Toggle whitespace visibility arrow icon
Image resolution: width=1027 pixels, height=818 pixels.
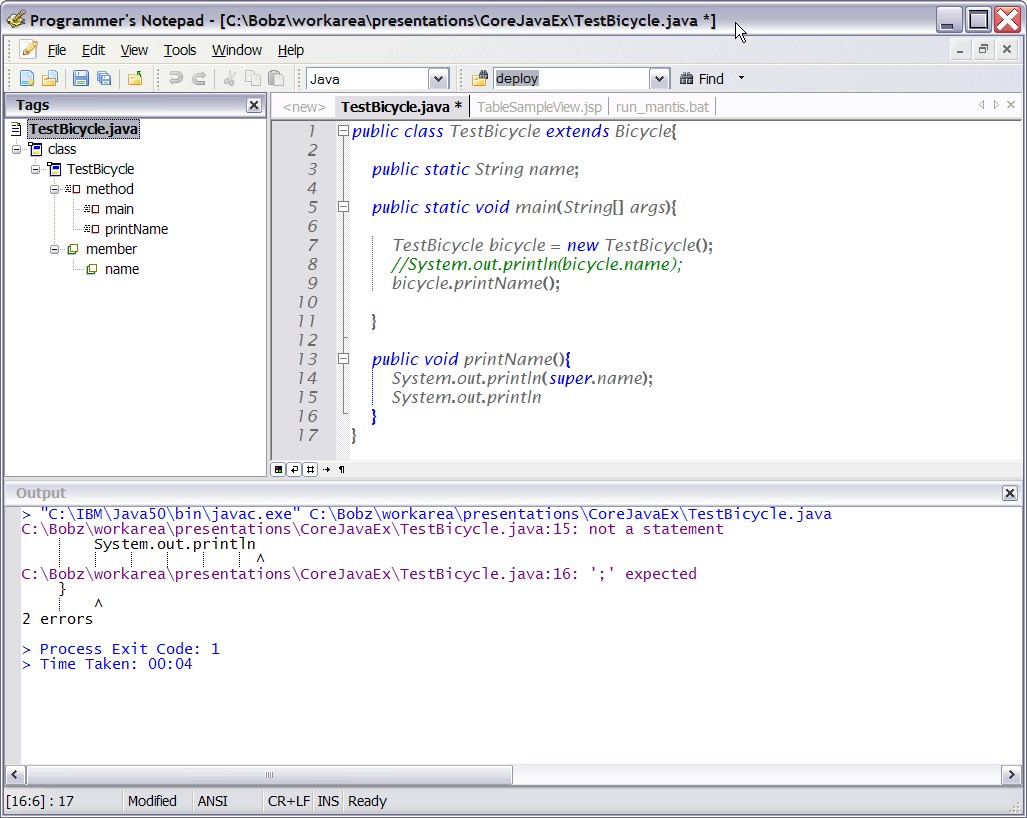tap(326, 469)
